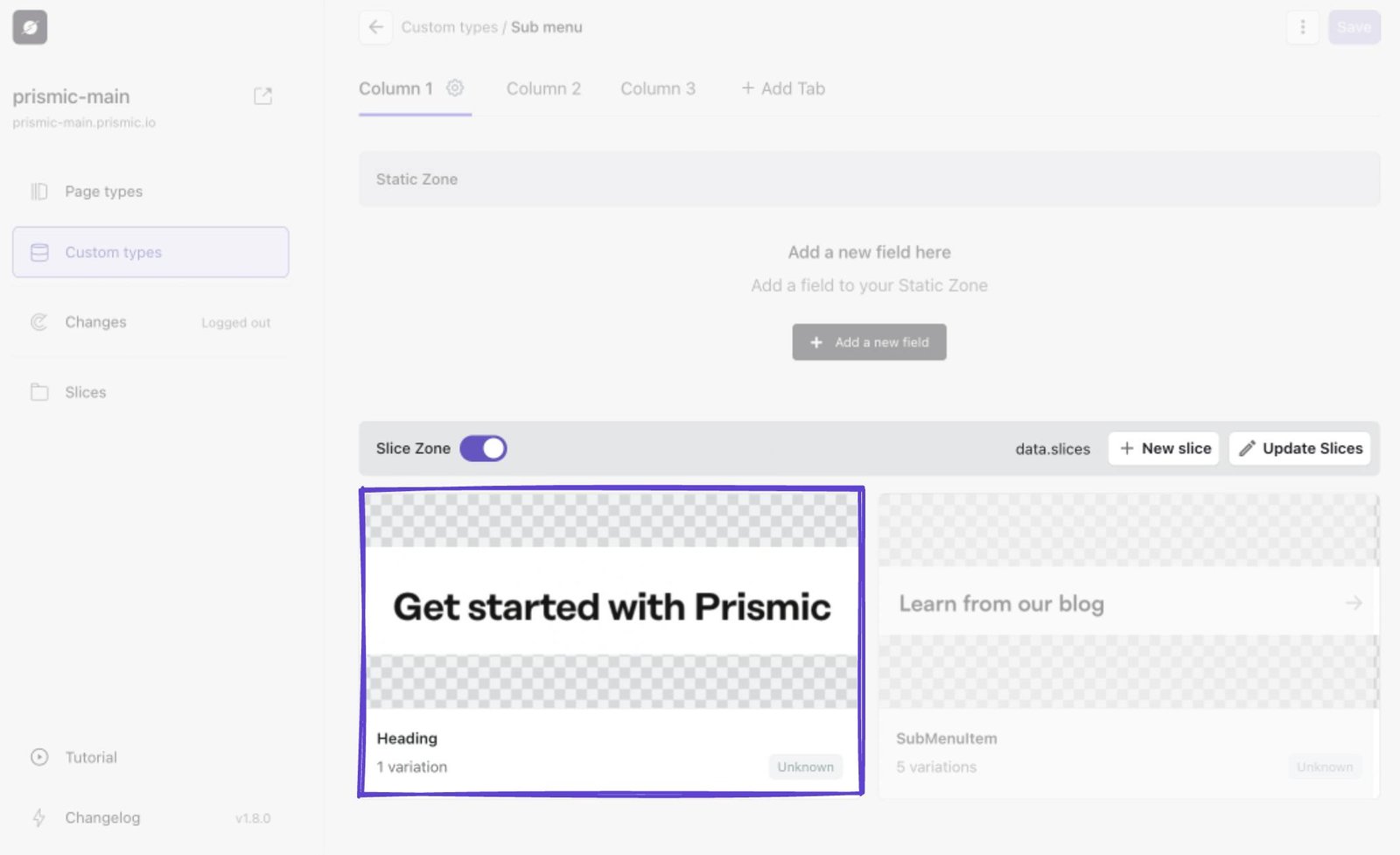This screenshot has height=855, width=1400.
Task: Click the Tutorial play icon
Action: tap(39, 757)
